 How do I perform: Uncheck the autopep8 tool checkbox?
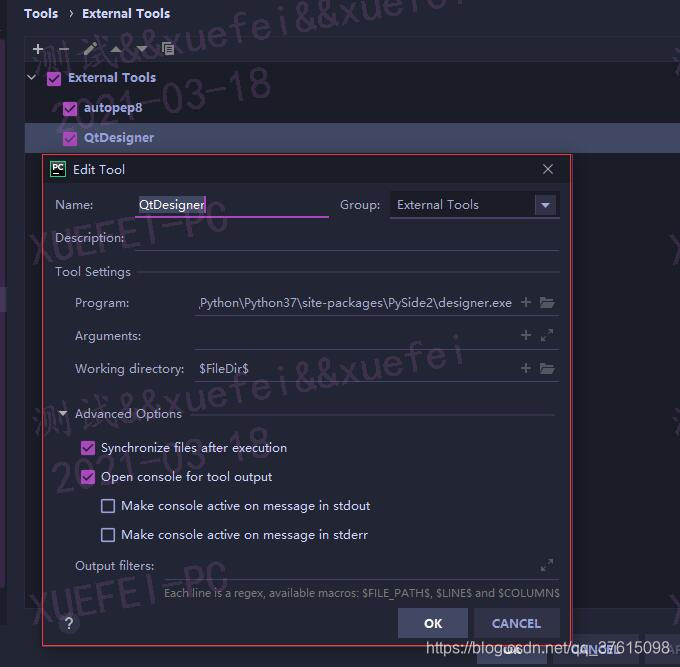click(70, 108)
